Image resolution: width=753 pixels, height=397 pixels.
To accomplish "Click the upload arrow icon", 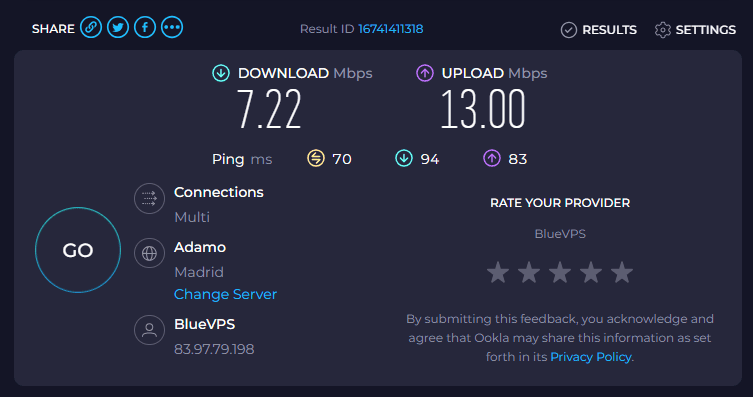I will point(425,73).
